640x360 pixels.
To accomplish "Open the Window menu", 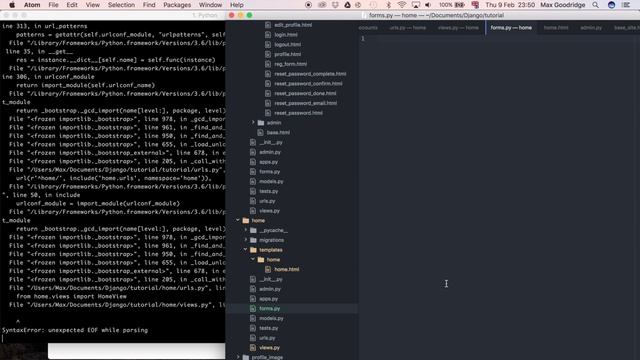I will point(210,5).
